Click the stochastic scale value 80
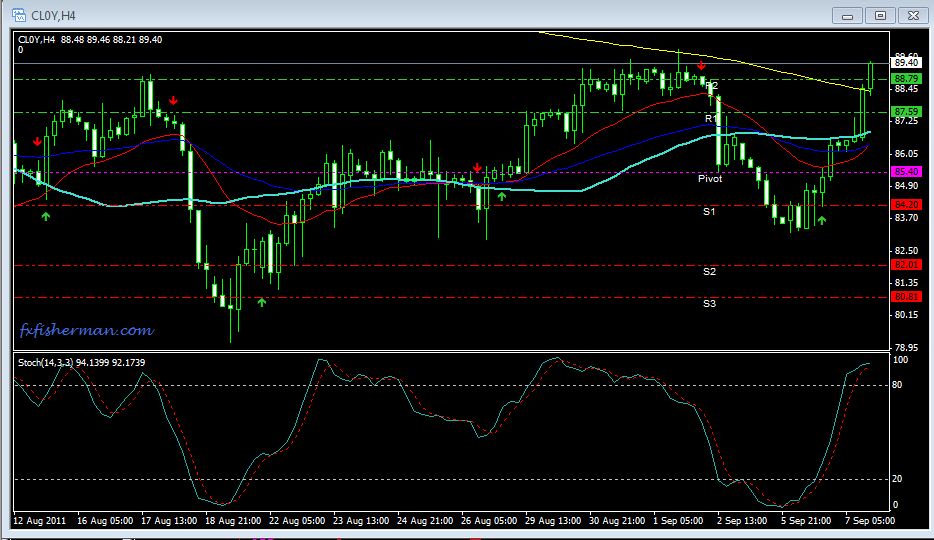The height and width of the screenshot is (540, 934). [897, 385]
